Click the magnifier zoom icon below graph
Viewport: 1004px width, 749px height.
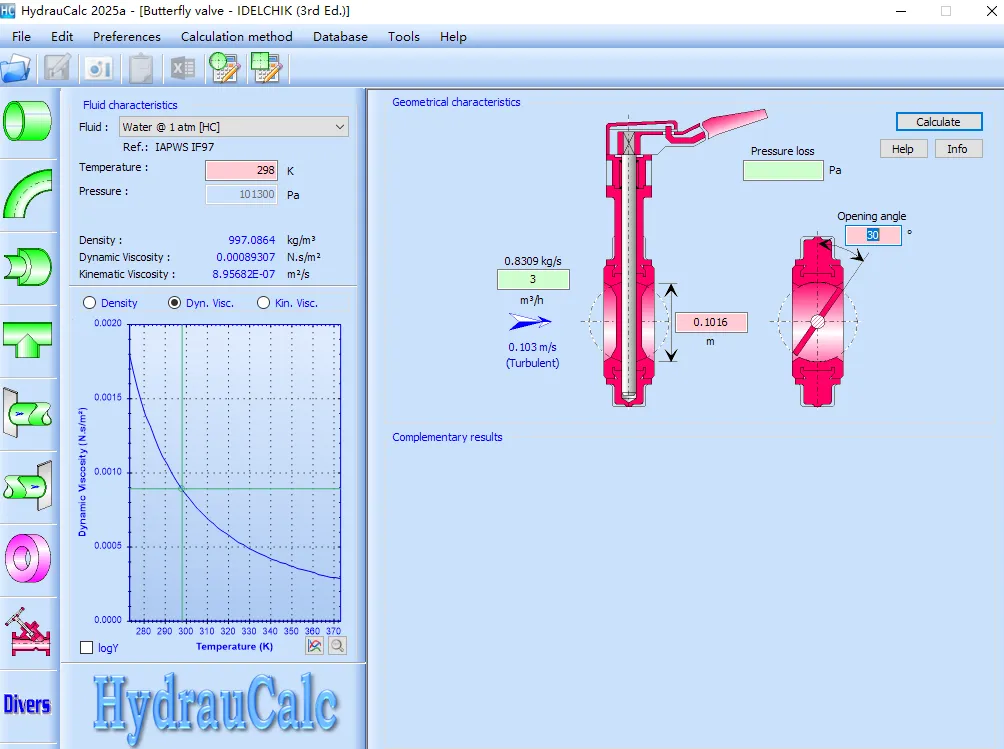click(x=337, y=646)
